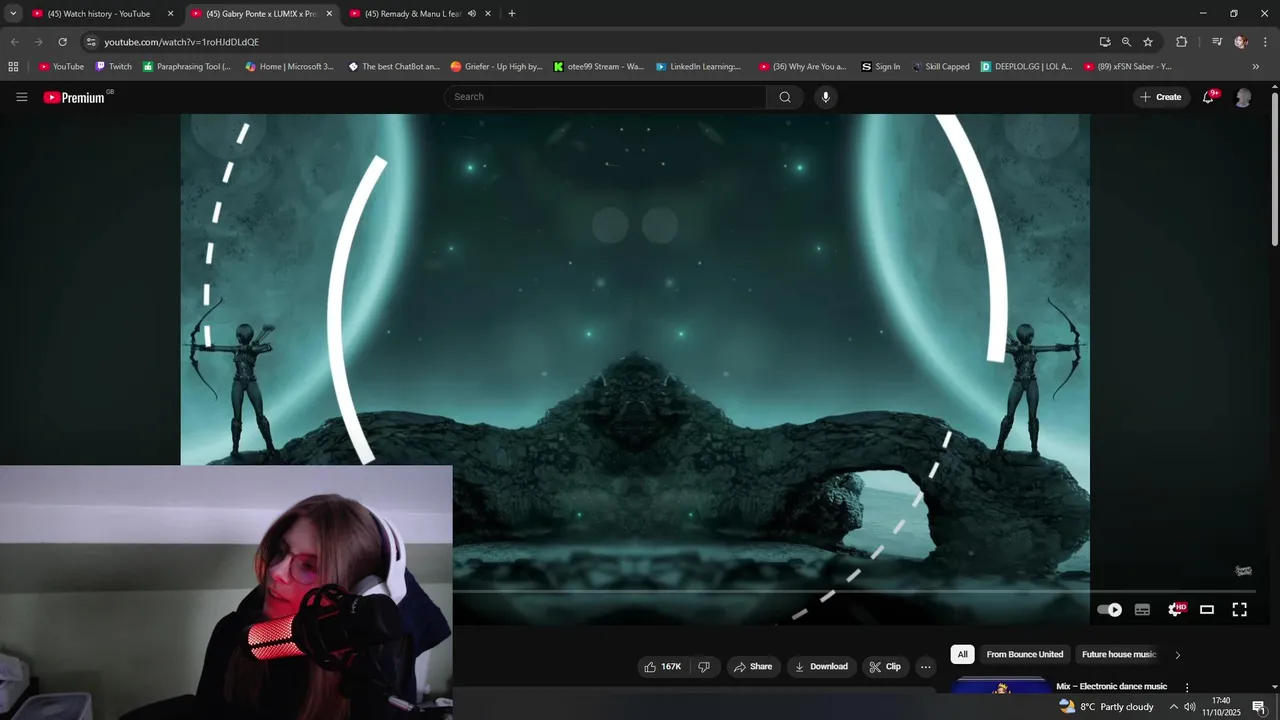1280x720 pixels.
Task: Open Chrome three-dot menu
Action: (x=1265, y=42)
